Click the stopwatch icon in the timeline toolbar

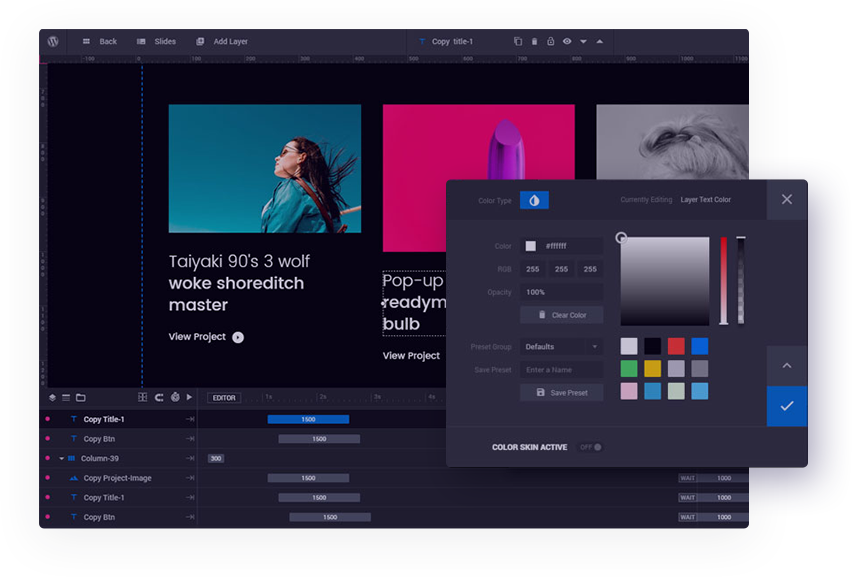click(174, 397)
